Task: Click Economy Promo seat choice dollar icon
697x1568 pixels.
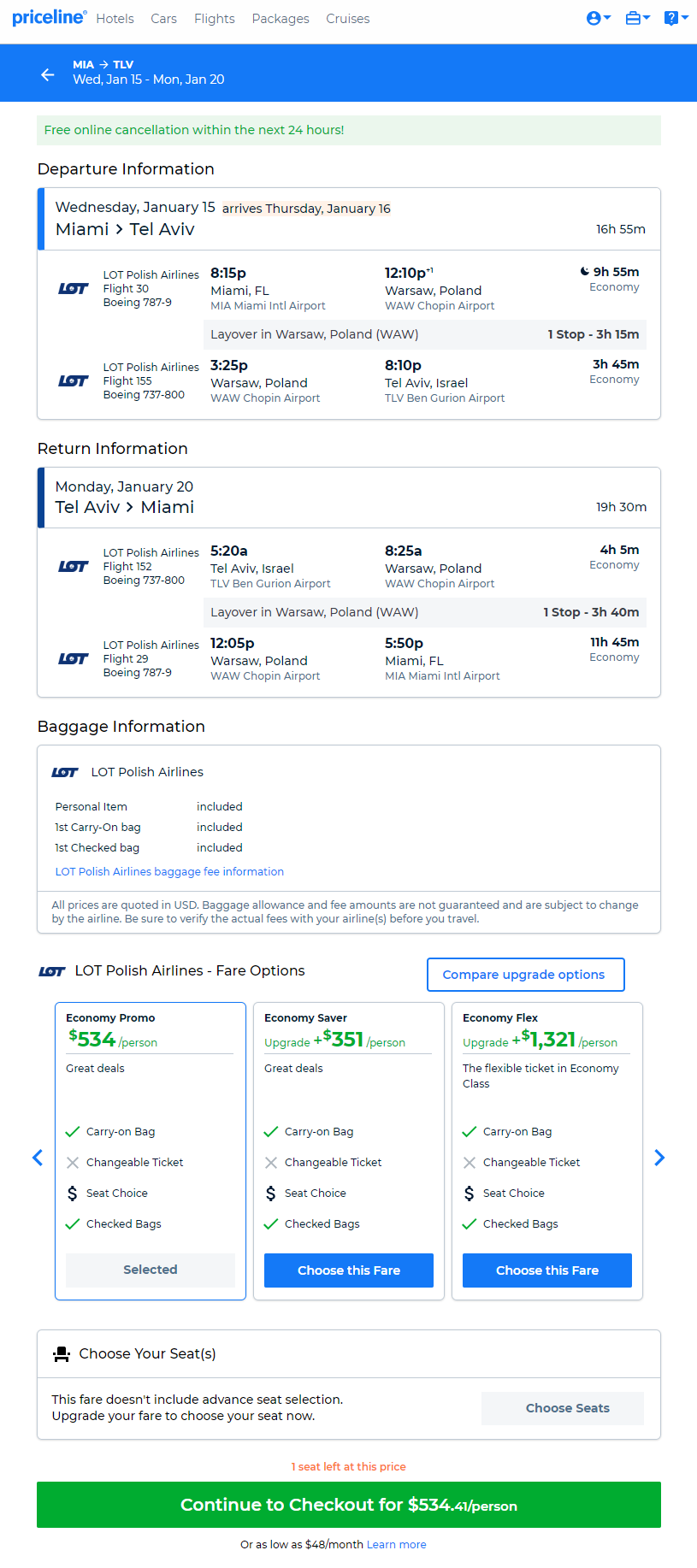Action: point(73,1194)
